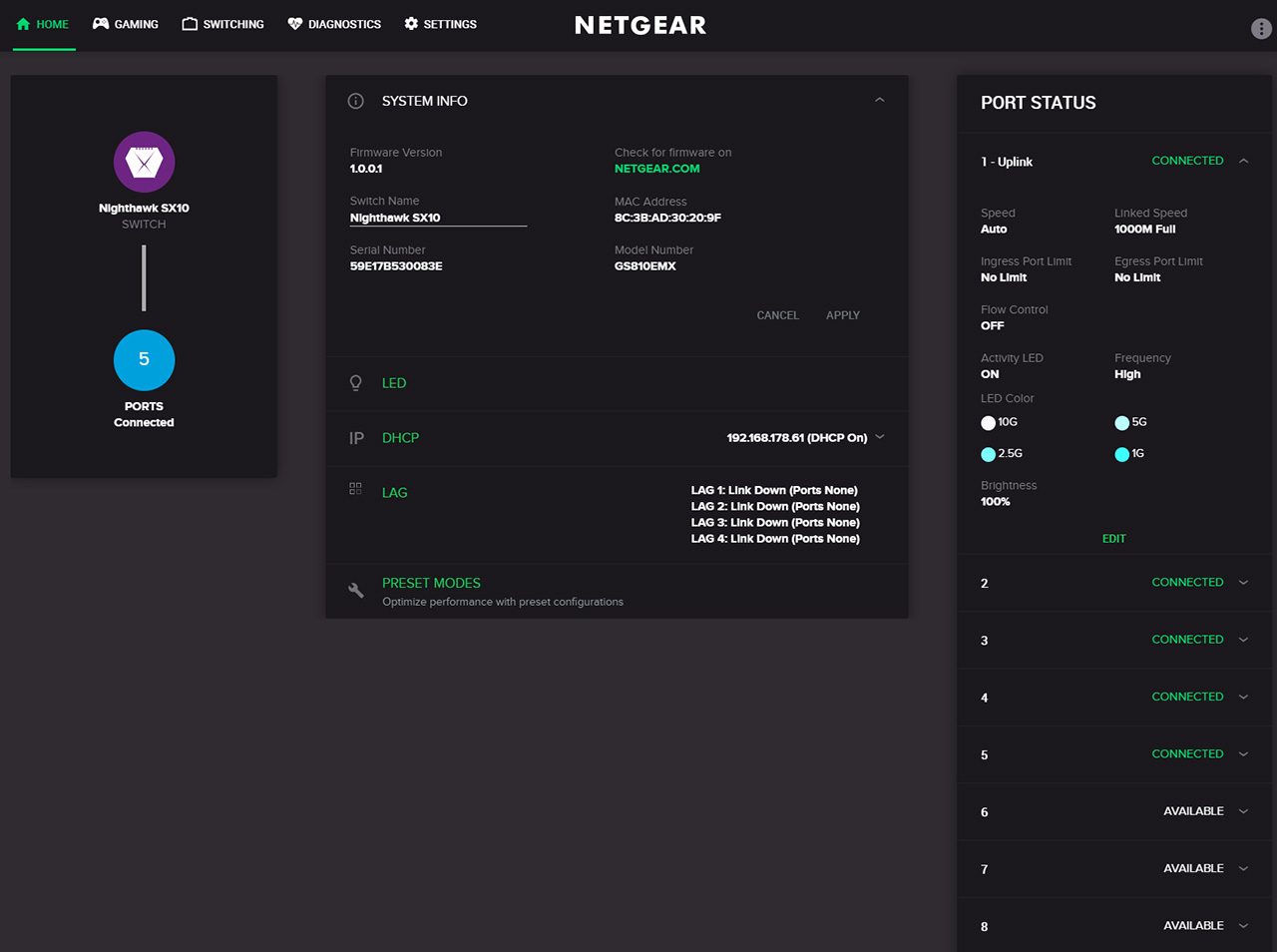Click the LED lightbulb icon
The image size is (1277, 952).
click(355, 383)
